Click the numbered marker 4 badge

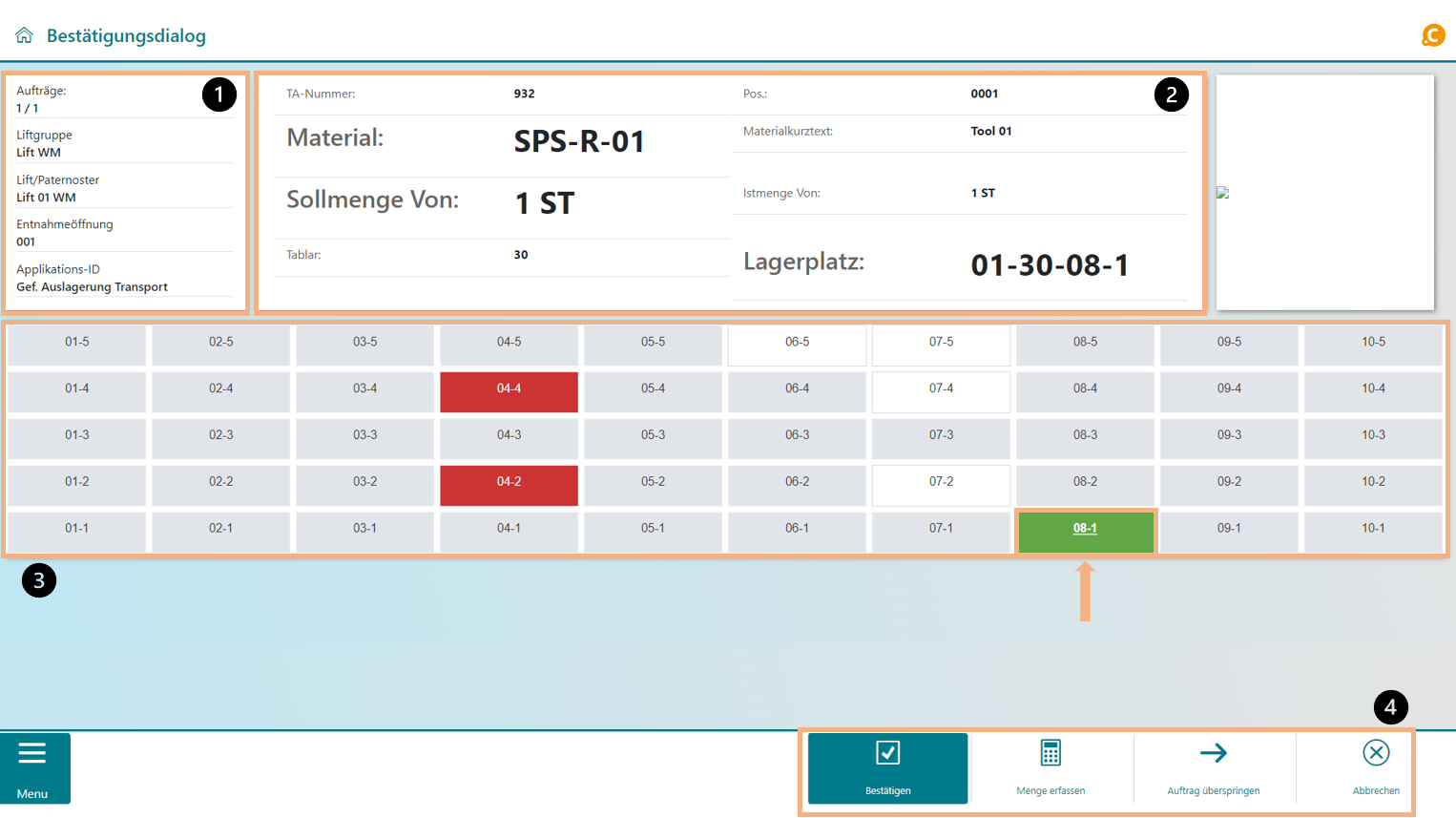[x=1390, y=707]
